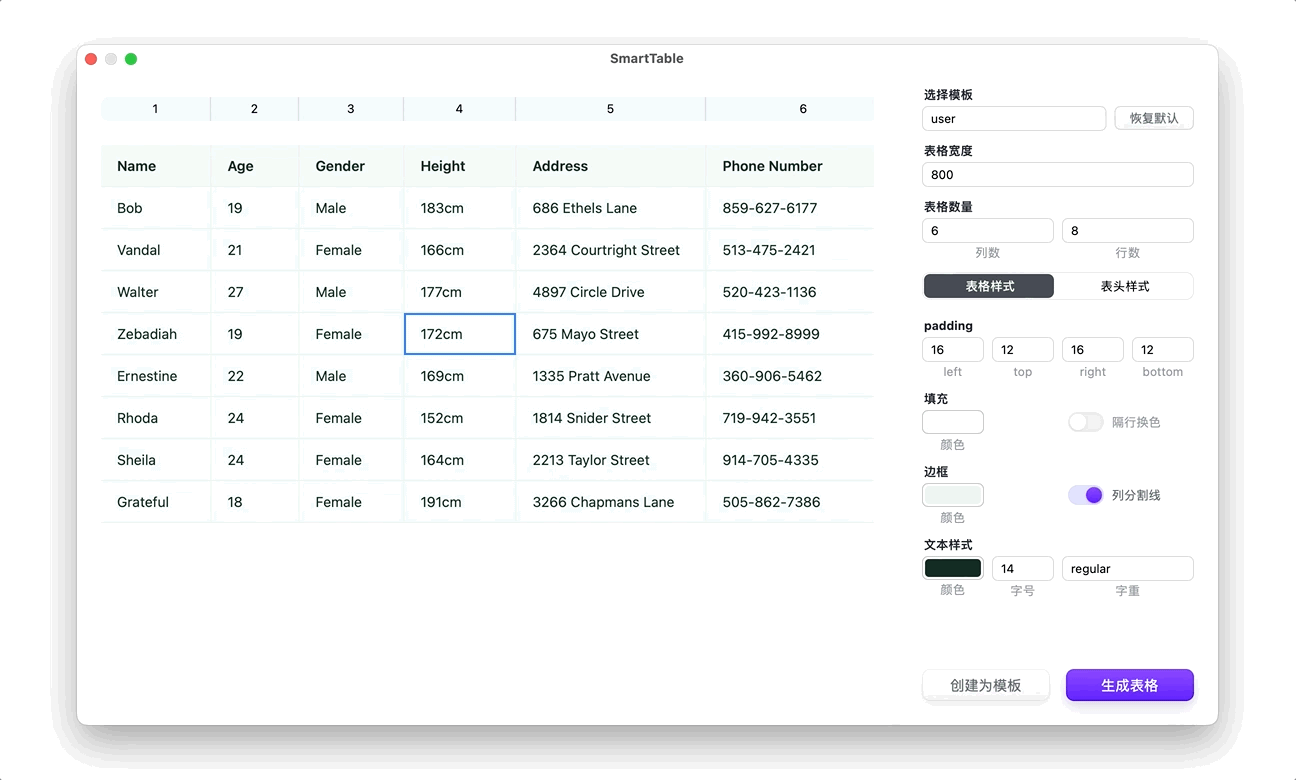Select the cell containing Sheila
The width and height of the screenshot is (1296, 780).
coord(156,460)
